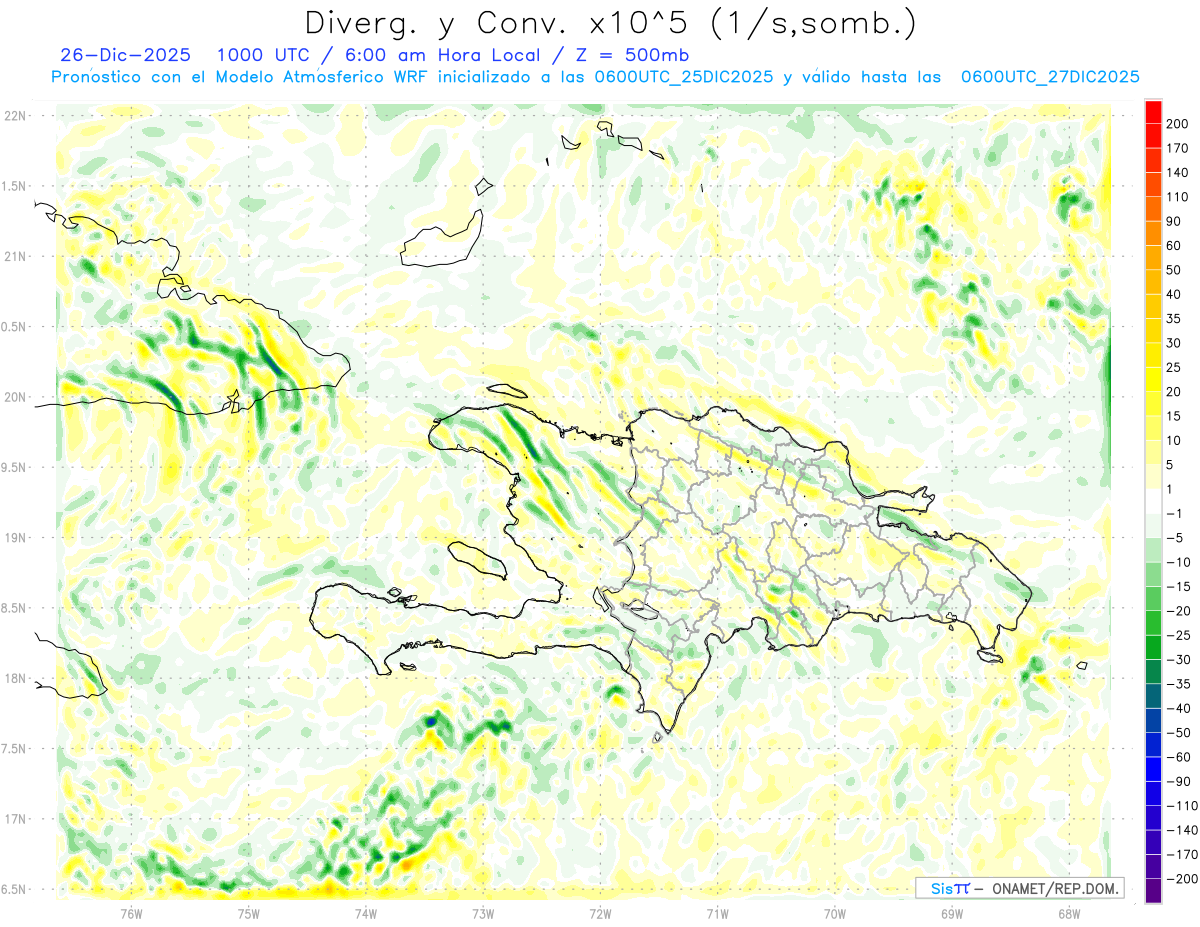
Task: Click the '-170' color scale label
Action: pyautogui.click(x=1182, y=854)
